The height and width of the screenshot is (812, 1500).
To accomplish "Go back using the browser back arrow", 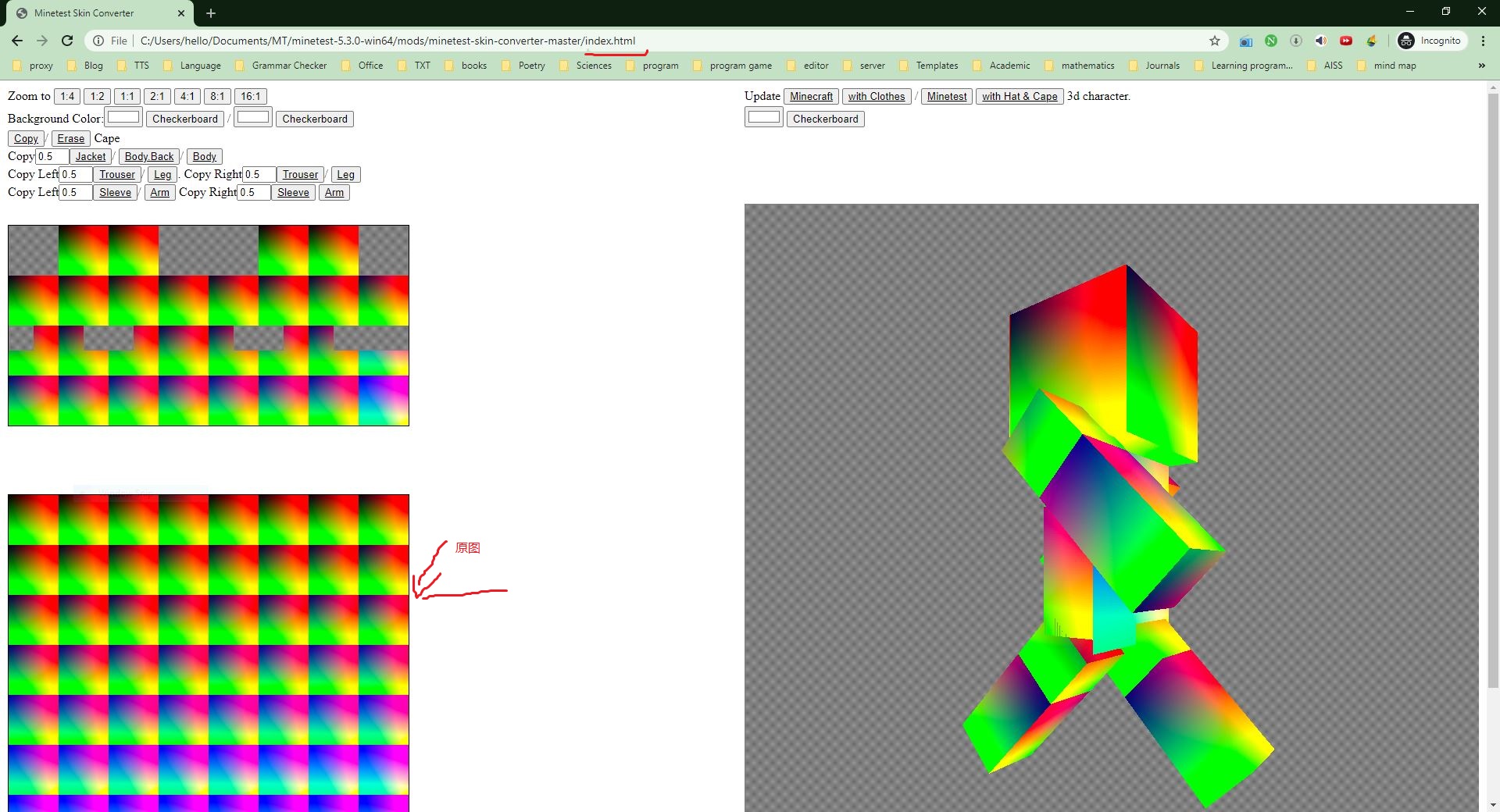I will 17,41.
